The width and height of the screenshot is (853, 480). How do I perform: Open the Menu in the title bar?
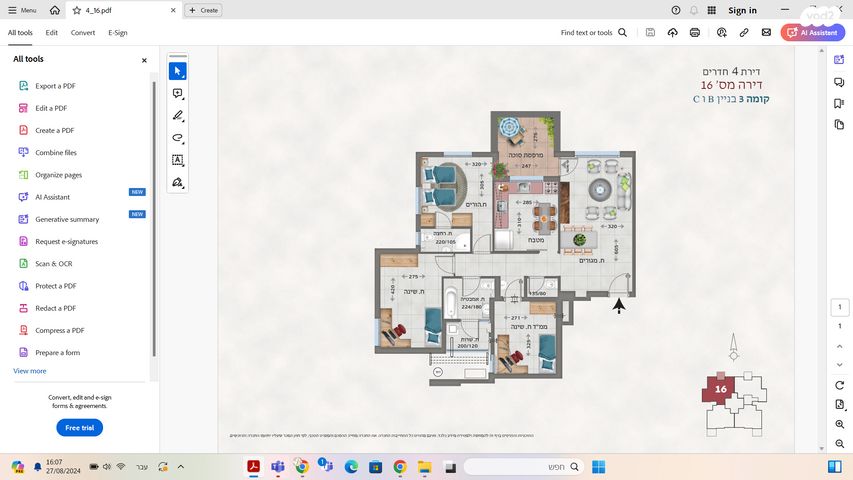tap(22, 10)
